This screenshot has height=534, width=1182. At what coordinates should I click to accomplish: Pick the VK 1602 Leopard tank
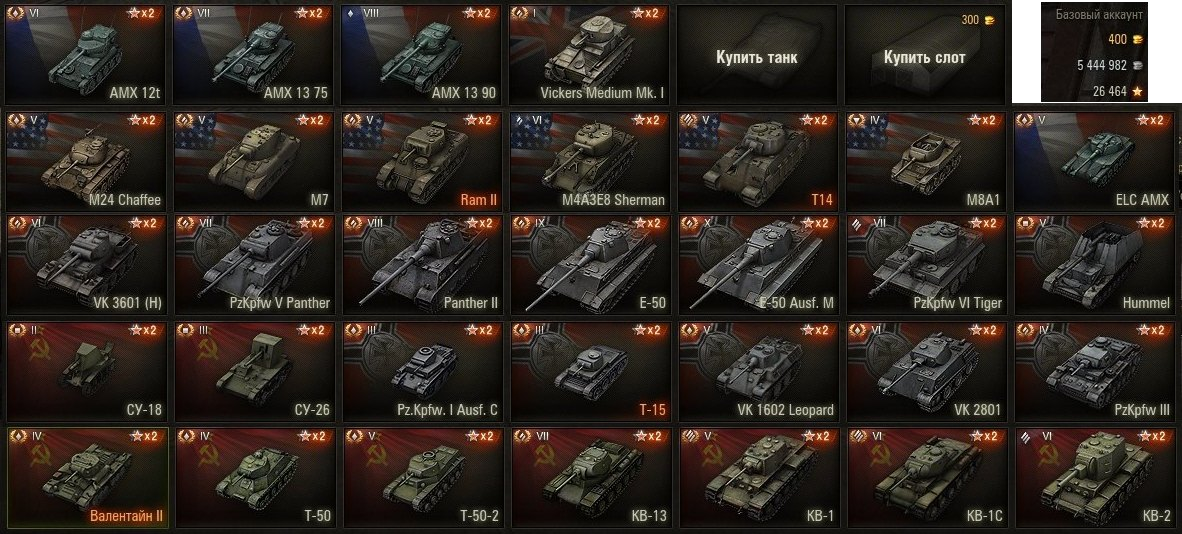758,371
